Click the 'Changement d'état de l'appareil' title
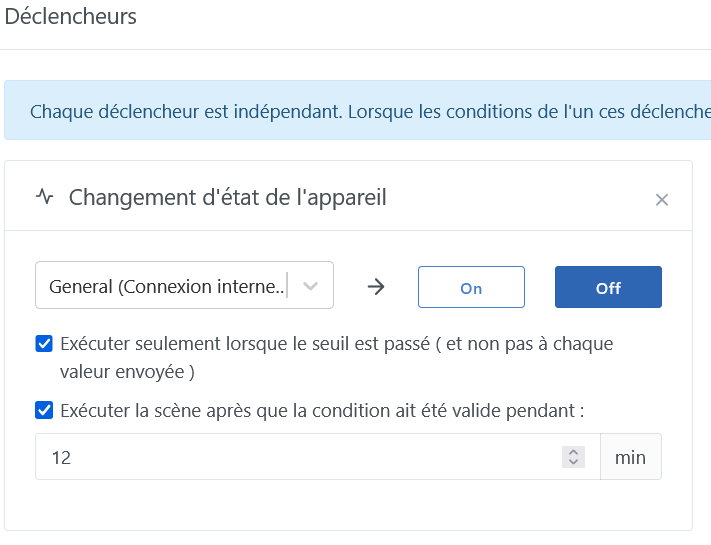The height and width of the screenshot is (545, 711). (x=227, y=197)
